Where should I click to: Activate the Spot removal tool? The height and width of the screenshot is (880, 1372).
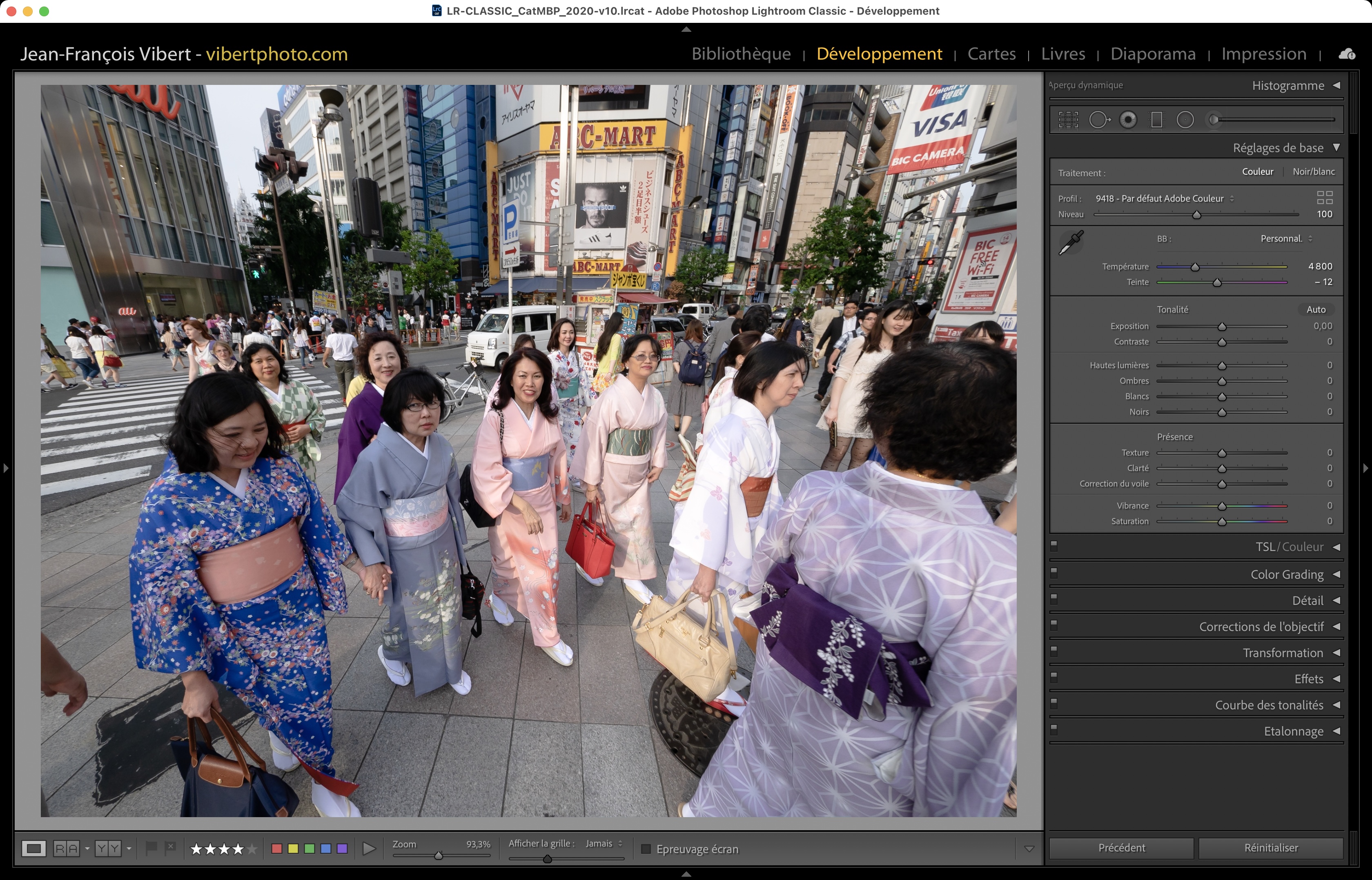pyautogui.click(x=1098, y=120)
